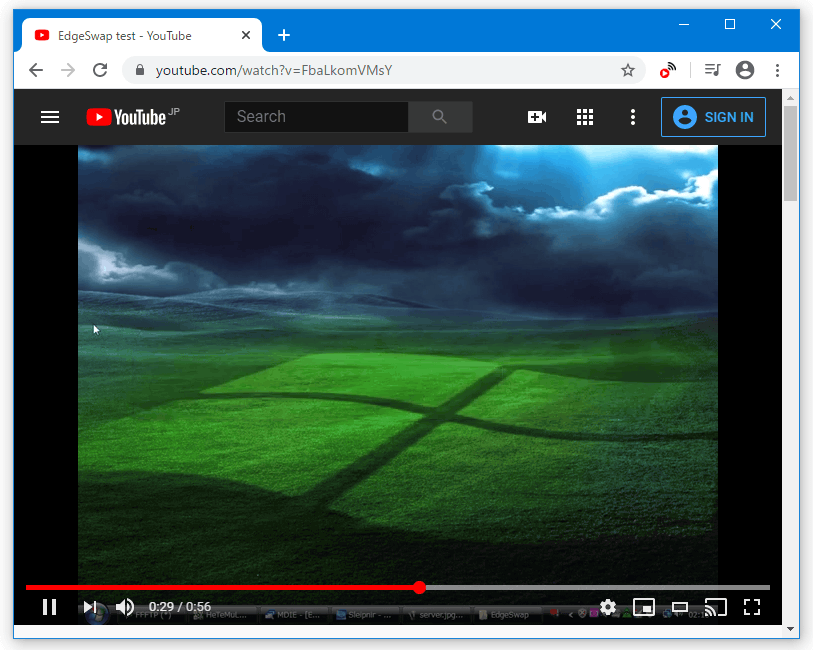Screen dimensions: 813x650
Task: Open YouTube hamburger guide menu
Action: (50, 117)
